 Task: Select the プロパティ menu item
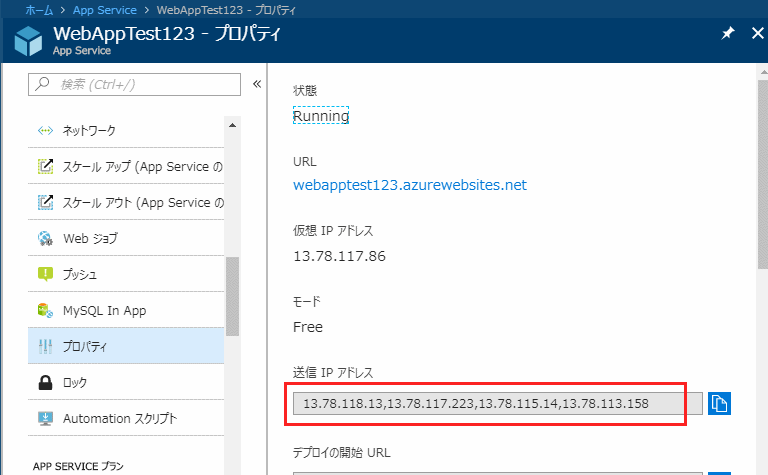coord(126,346)
